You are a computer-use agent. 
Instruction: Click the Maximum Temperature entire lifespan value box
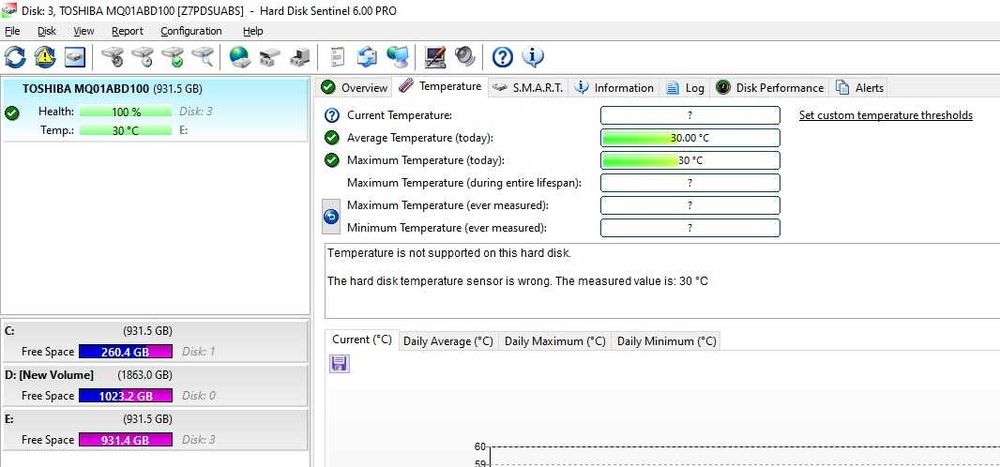click(x=690, y=182)
